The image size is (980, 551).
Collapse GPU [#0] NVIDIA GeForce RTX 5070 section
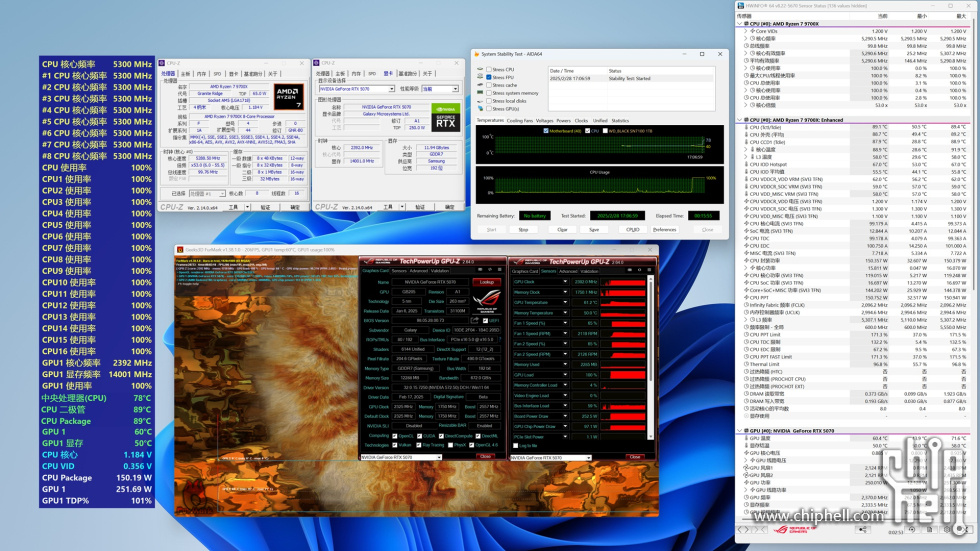pos(740,430)
